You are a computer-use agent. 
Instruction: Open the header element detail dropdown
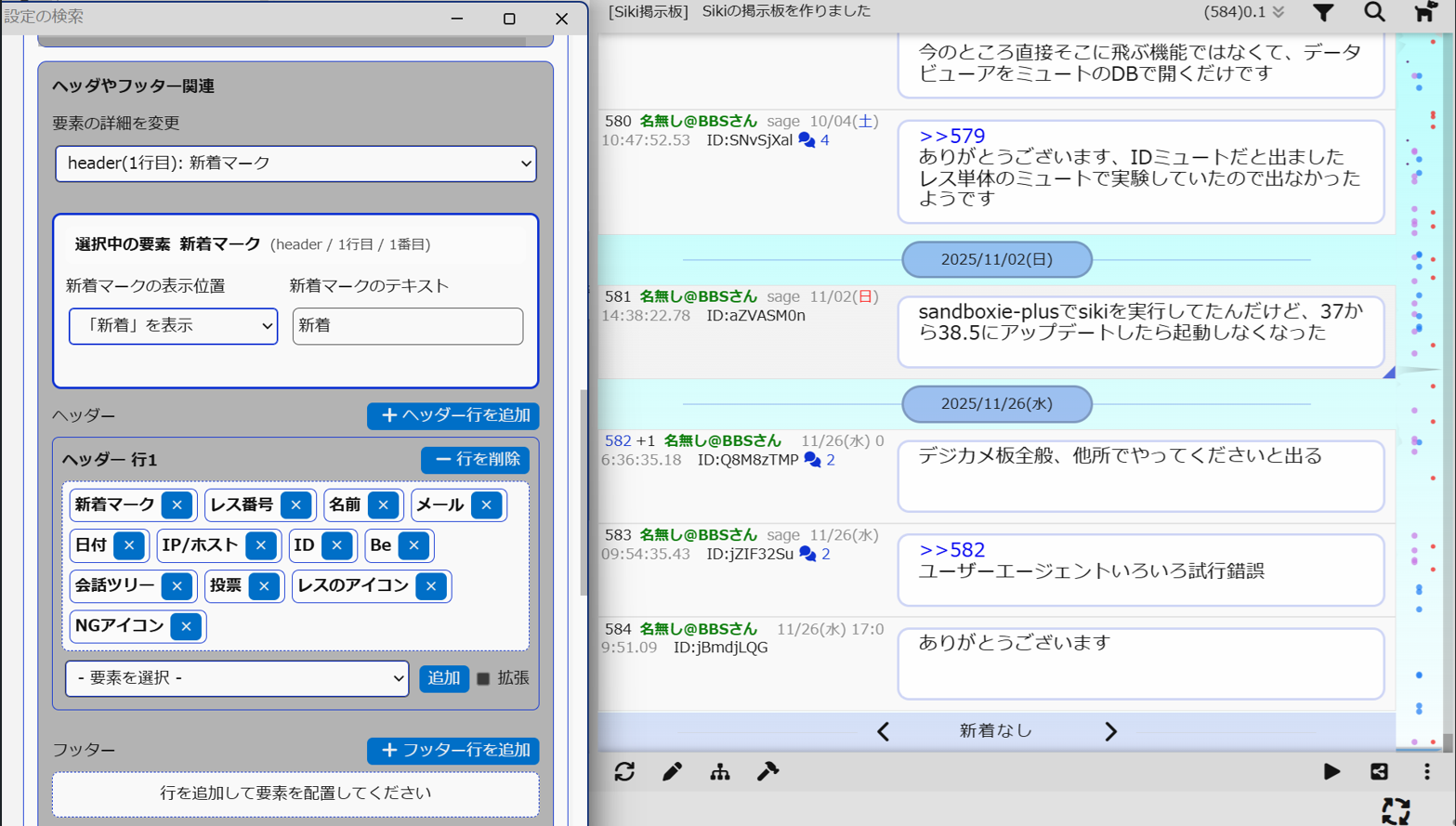(x=295, y=164)
